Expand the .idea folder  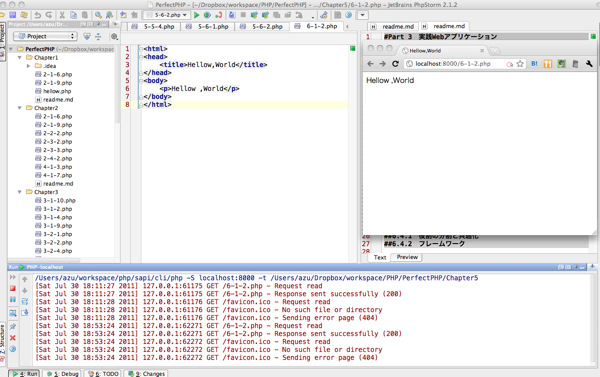28,66
